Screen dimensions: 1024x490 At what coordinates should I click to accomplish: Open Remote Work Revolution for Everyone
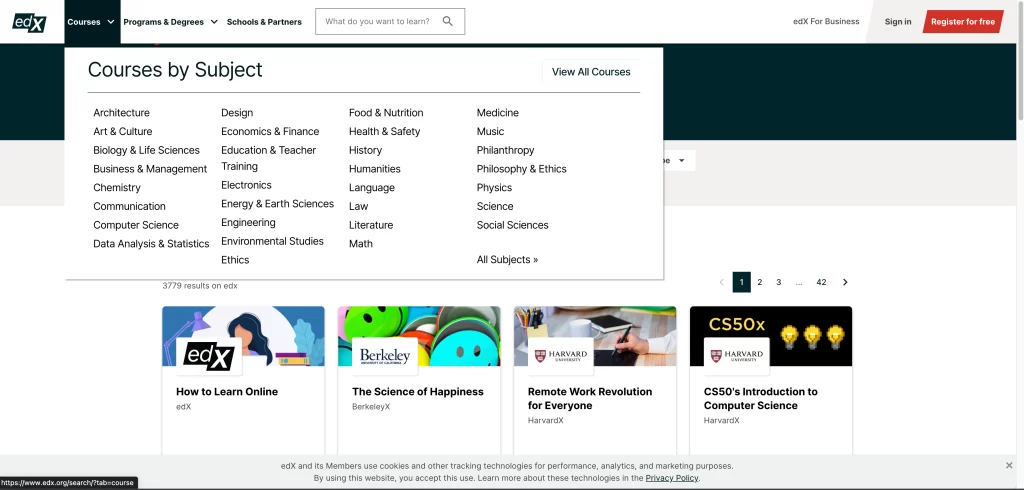(590, 399)
